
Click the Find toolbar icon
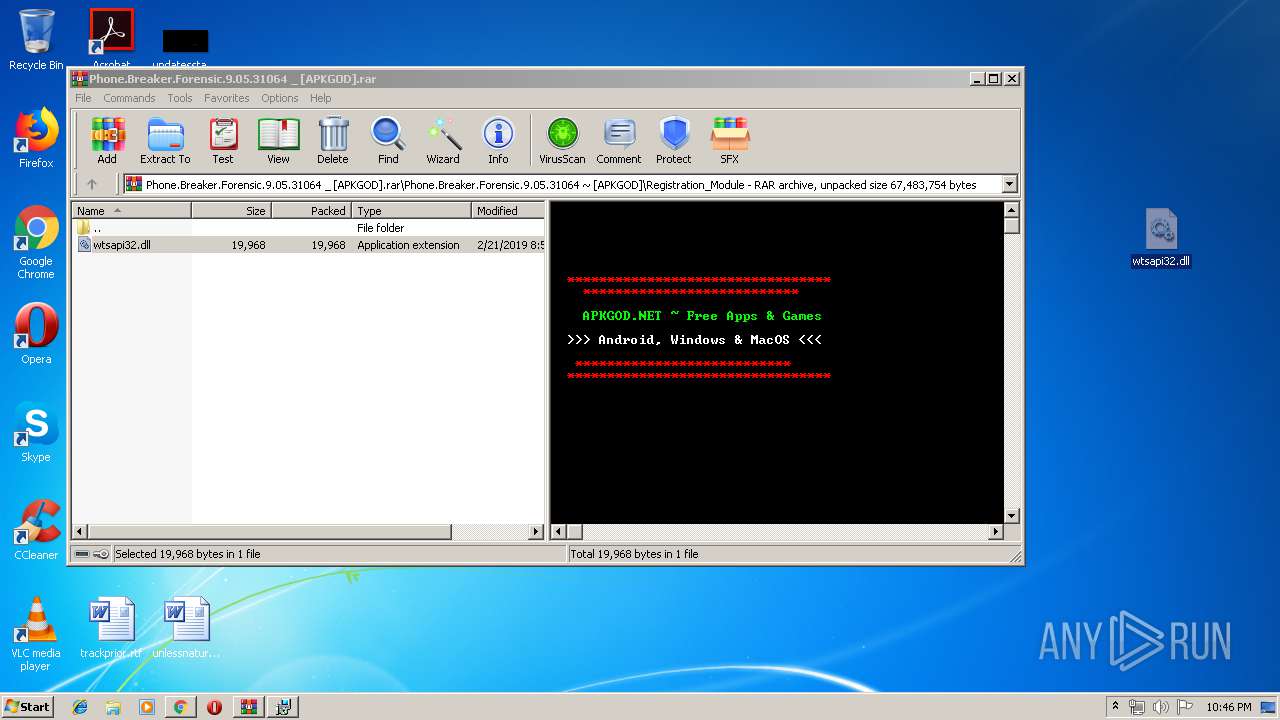tap(388, 140)
